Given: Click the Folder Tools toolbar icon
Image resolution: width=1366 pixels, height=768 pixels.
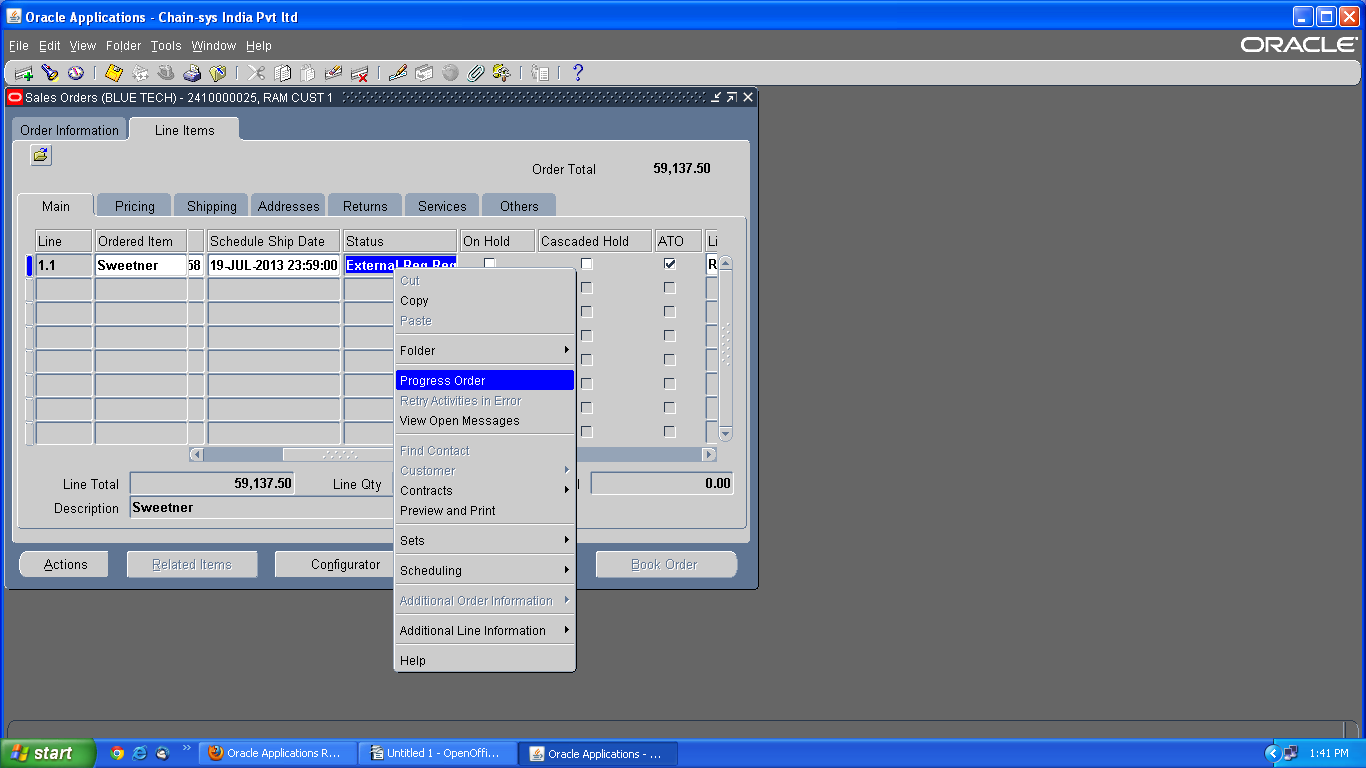Looking at the screenshot, I should pos(502,73).
